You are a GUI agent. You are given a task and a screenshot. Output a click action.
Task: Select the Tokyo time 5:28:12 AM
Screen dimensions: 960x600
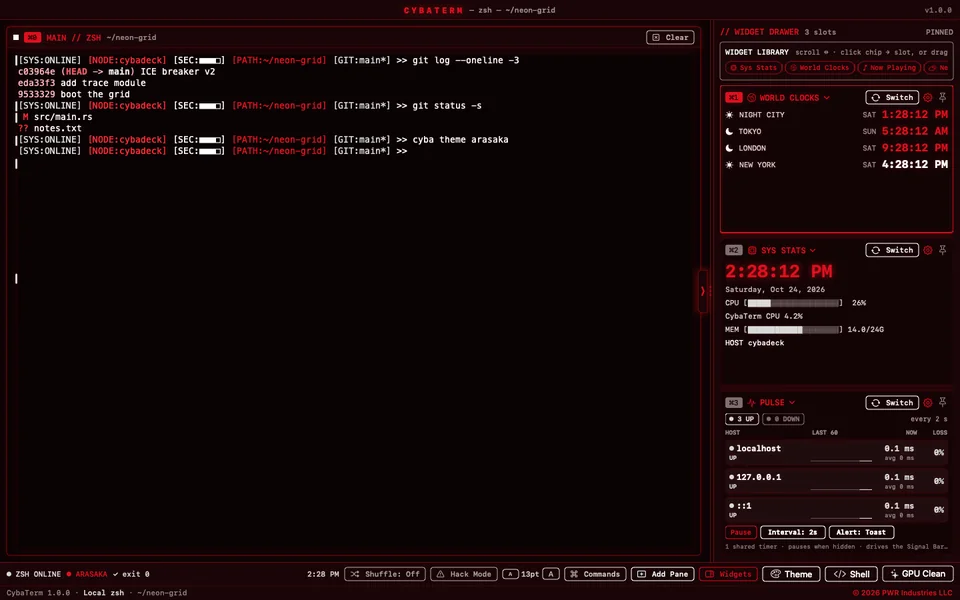[x=915, y=131]
